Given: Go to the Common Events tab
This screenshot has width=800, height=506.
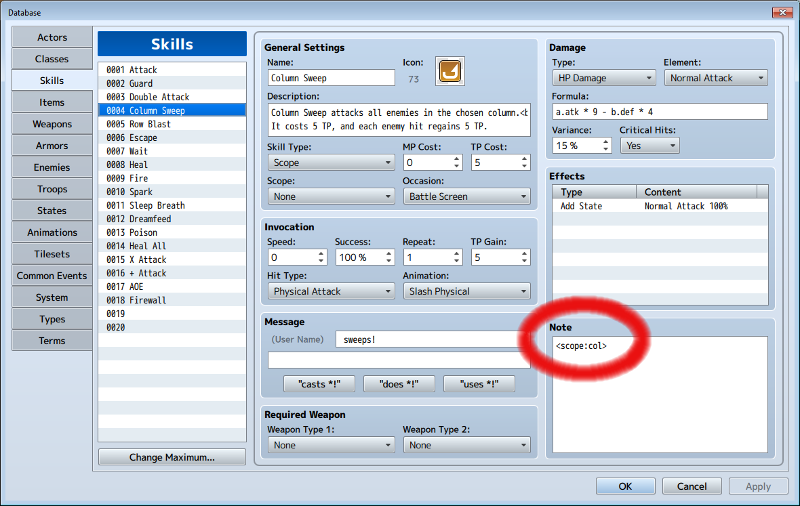Looking at the screenshot, I should pos(52,275).
